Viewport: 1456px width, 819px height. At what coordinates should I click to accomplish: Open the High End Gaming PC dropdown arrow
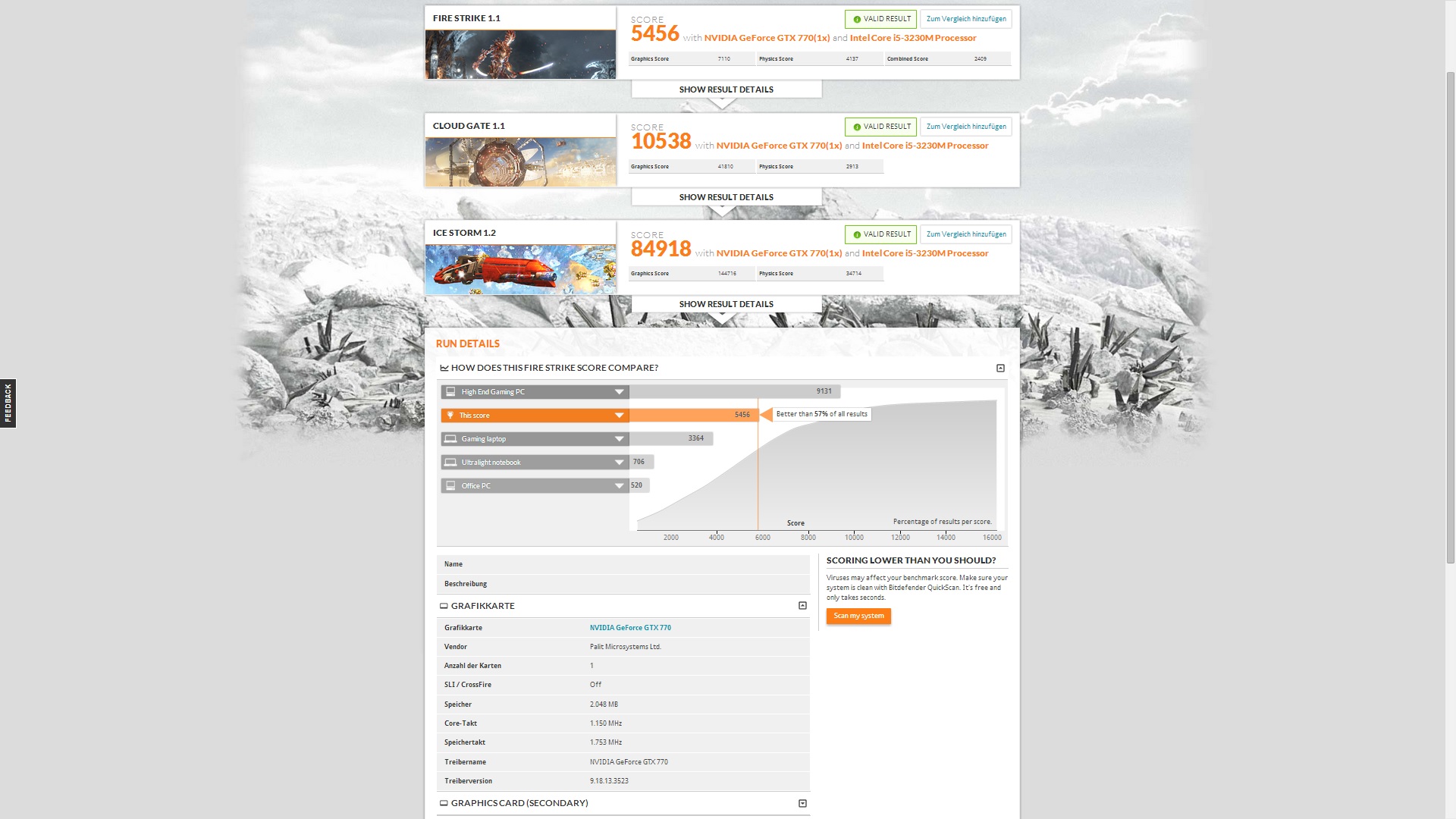coord(619,392)
